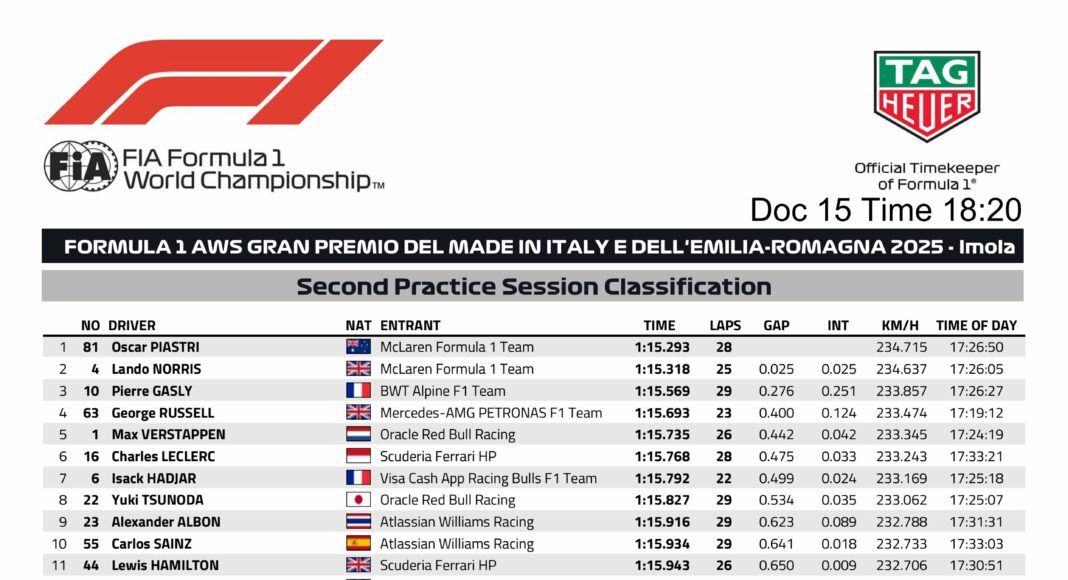Click the KM/H column header
1068x580 pixels.
click(900, 325)
